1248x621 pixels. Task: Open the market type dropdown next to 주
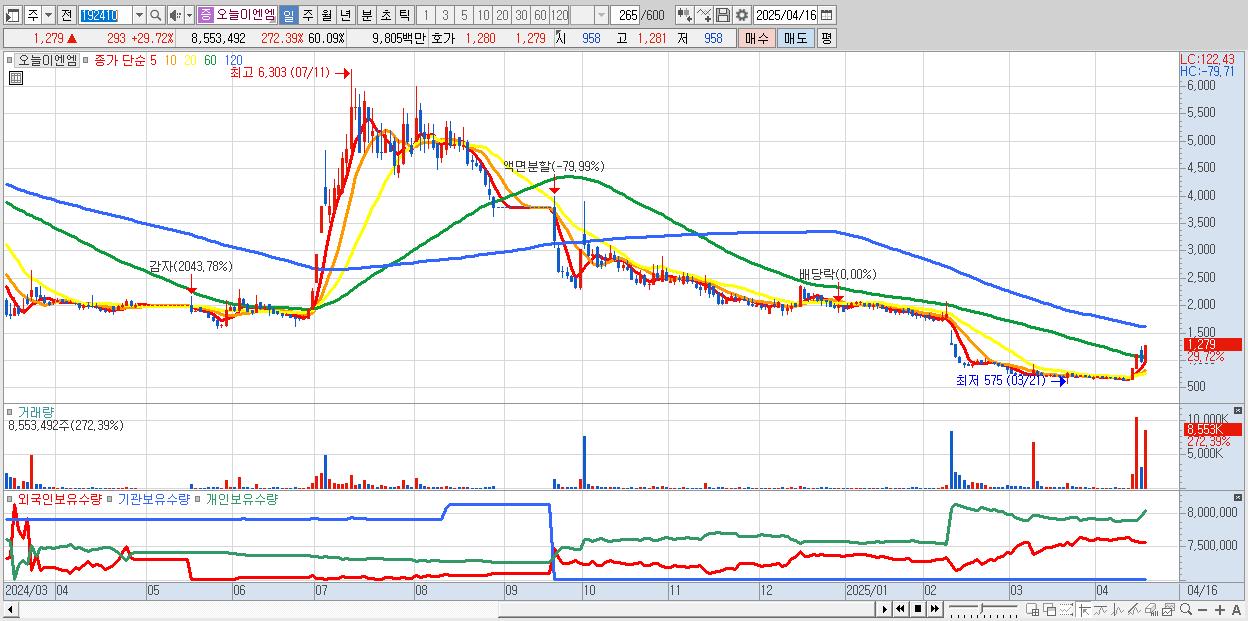pyautogui.click(x=48, y=15)
